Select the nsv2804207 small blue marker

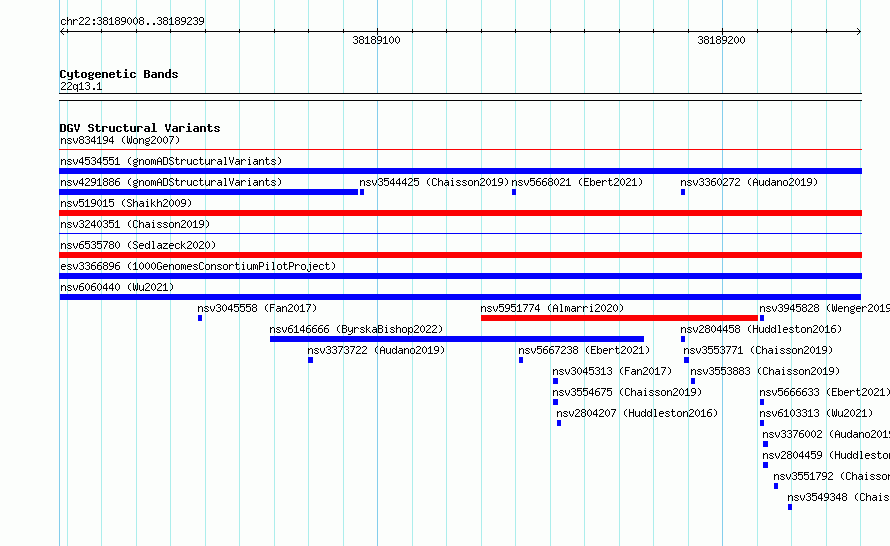(559, 423)
